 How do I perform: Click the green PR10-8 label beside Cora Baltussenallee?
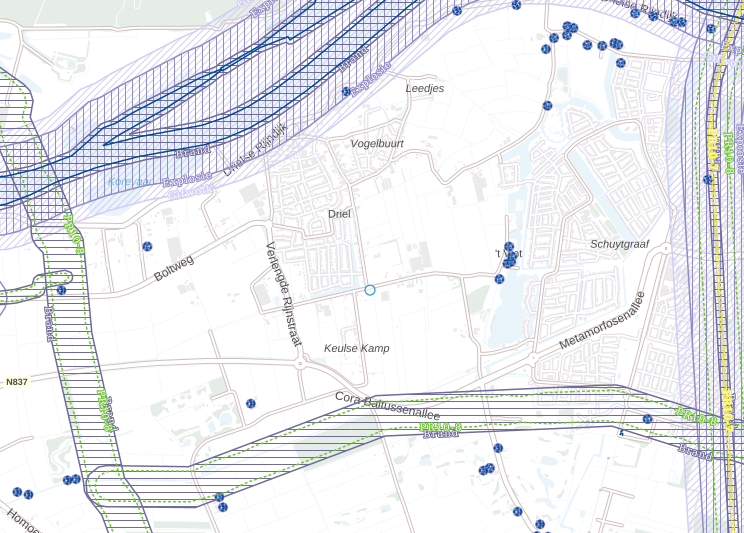(440, 427)
